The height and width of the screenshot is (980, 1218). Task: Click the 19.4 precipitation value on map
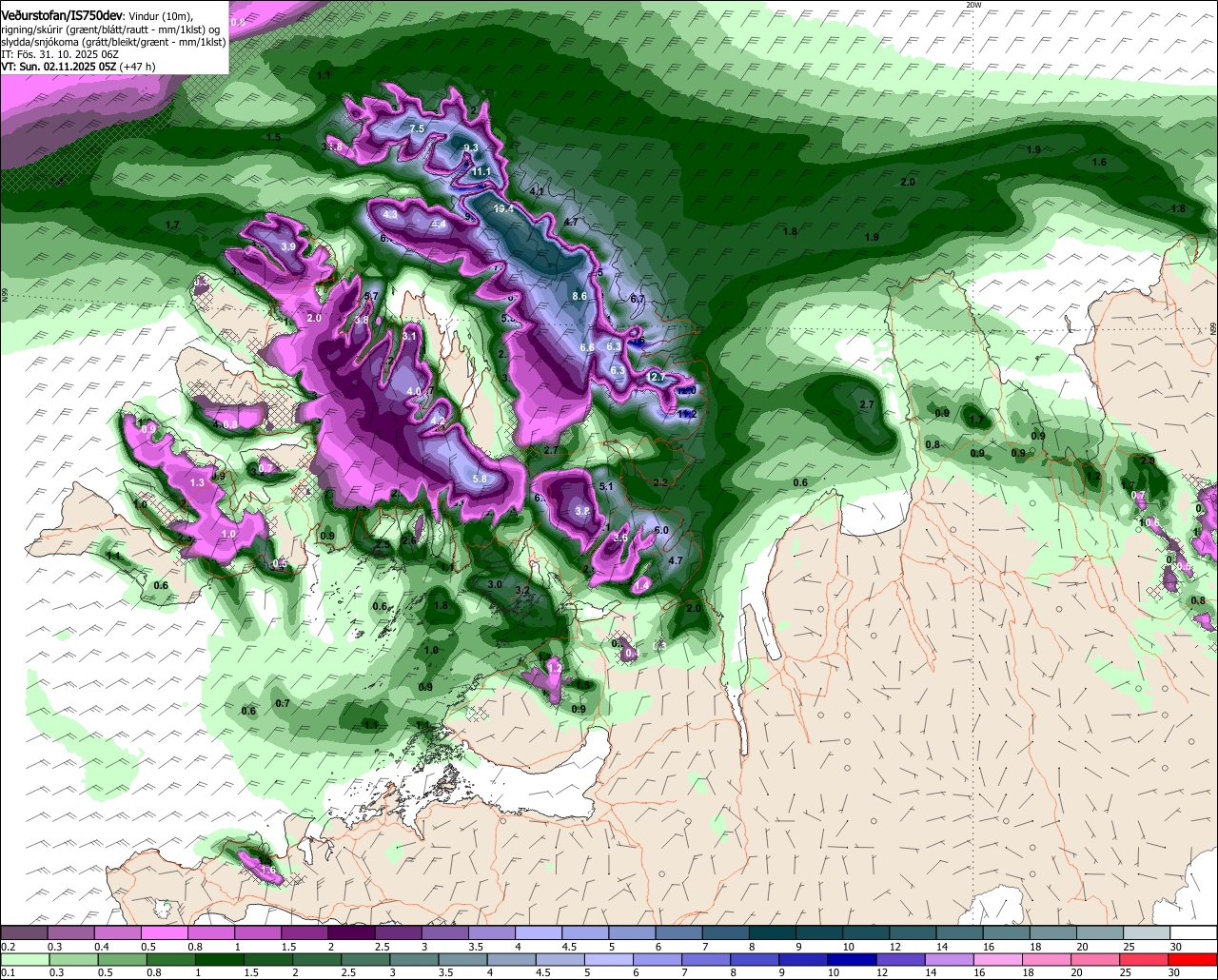(x=503, y=209)
